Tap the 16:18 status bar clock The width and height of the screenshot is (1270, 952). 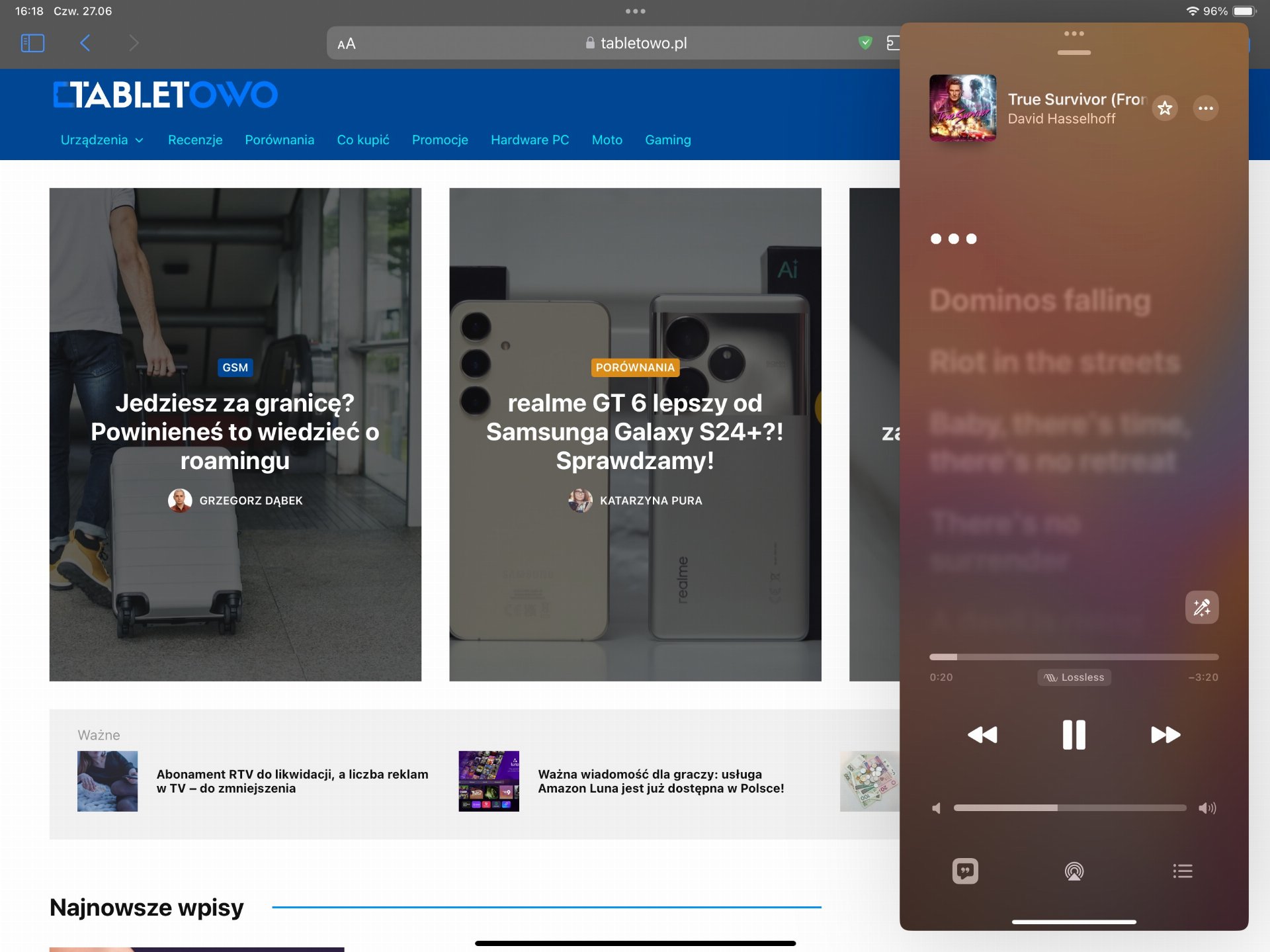pyautogui.click(x=29, y=11)
